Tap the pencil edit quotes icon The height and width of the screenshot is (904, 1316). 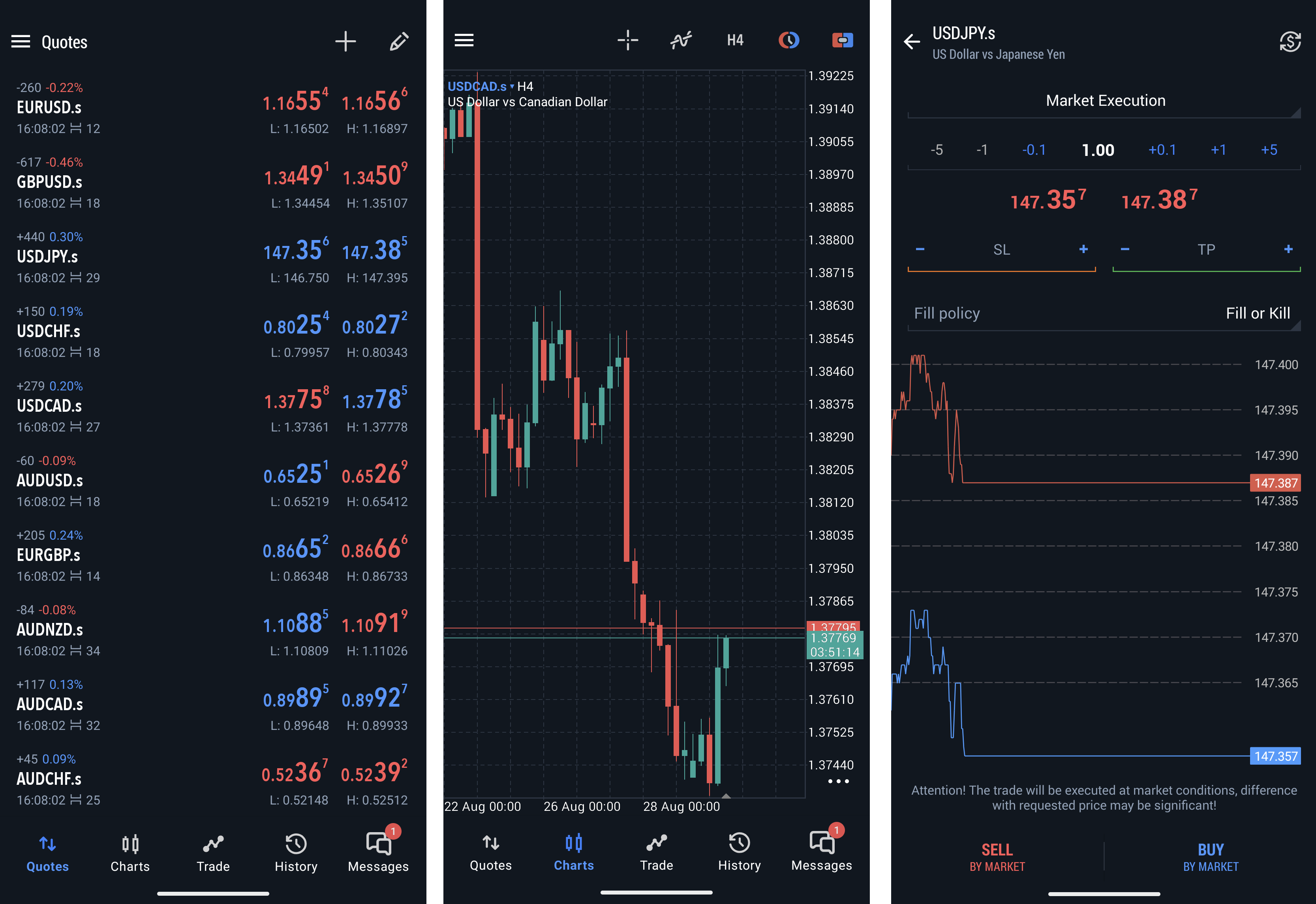click(399, 41)
